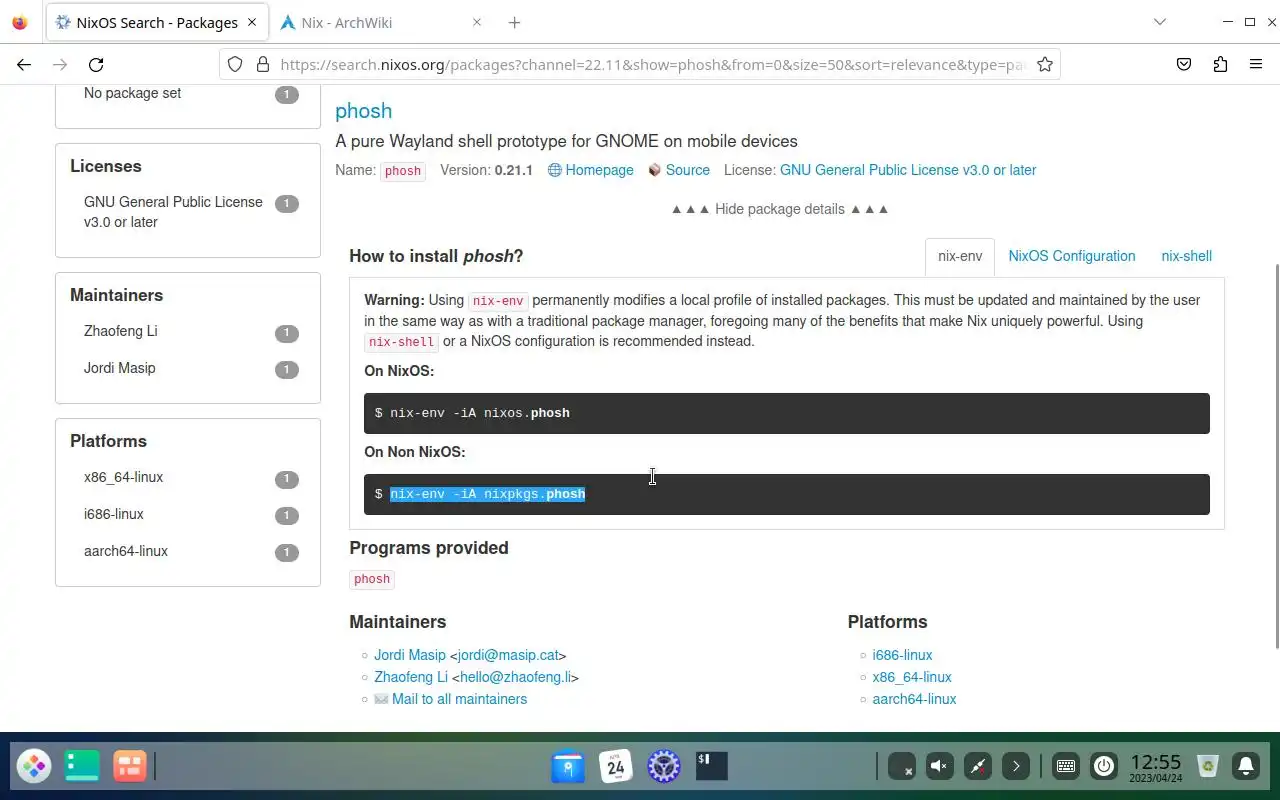1280x800 pixels.
Task: Show desktop via green taskbar icon
Action: point(82,766)
